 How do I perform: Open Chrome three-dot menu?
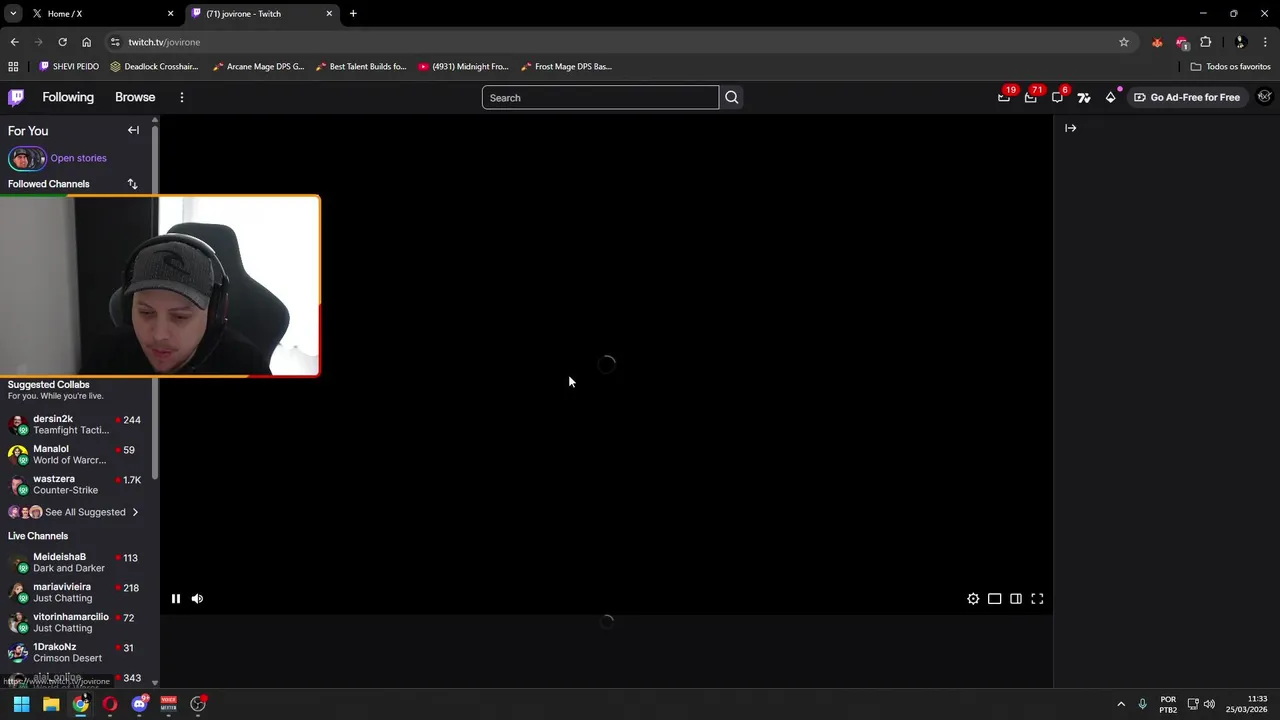(1265, 42)
